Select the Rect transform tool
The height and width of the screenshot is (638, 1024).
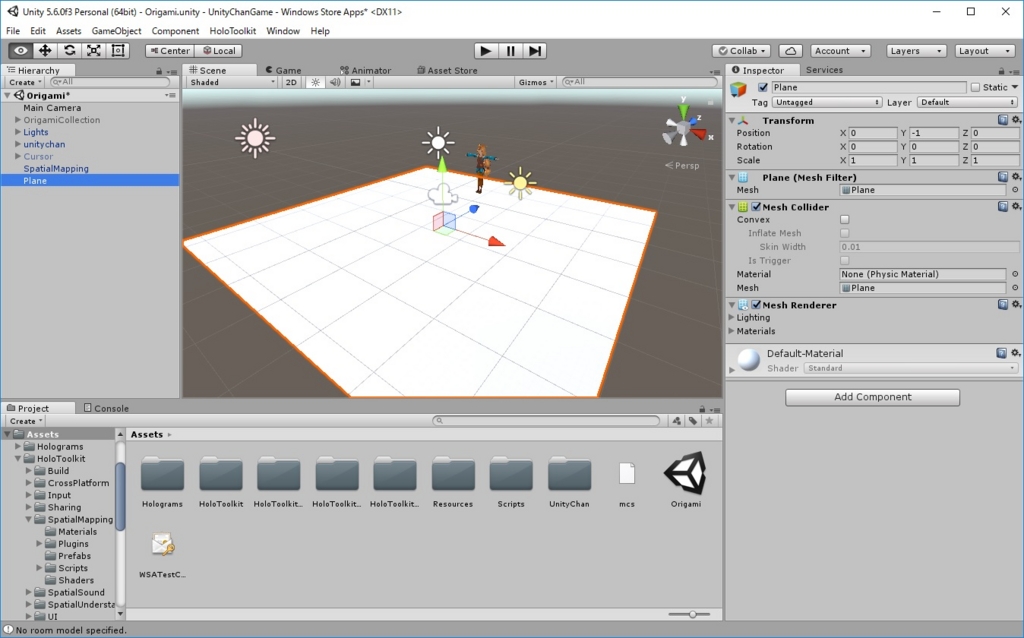coord(118,50)
